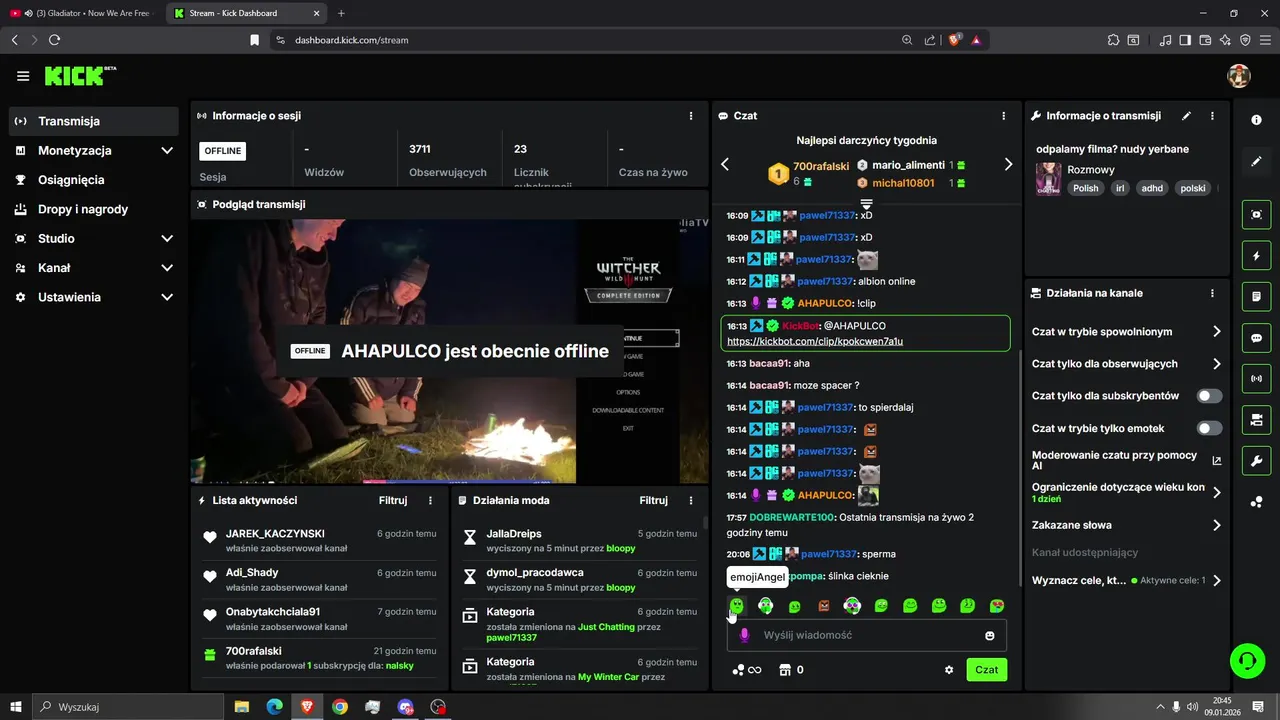1280x720 pixels.
Task: Open the green headset support button
Action: pyautogui.click(x=1247, y=660)
